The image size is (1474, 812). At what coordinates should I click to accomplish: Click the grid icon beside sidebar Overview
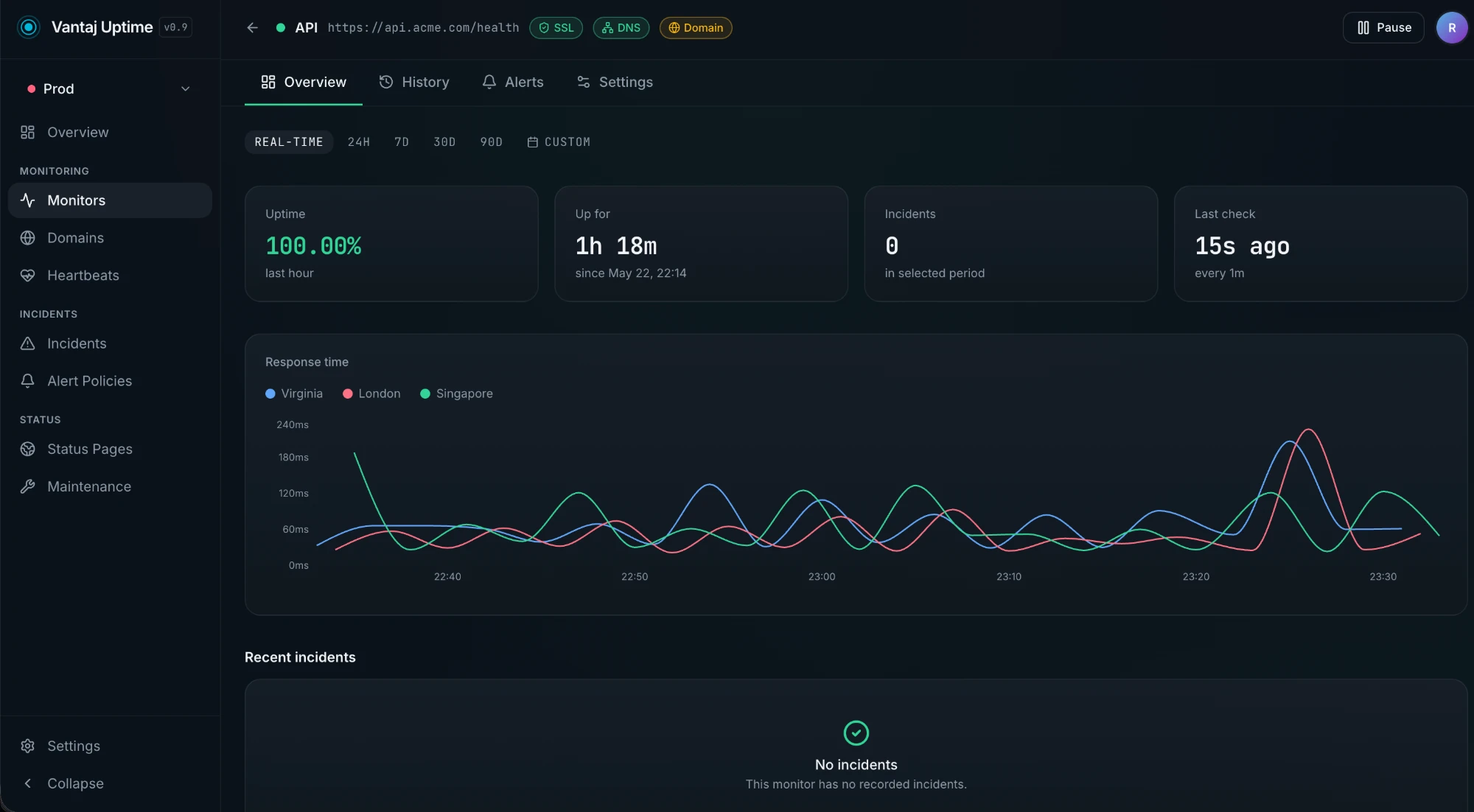[27, 132]
